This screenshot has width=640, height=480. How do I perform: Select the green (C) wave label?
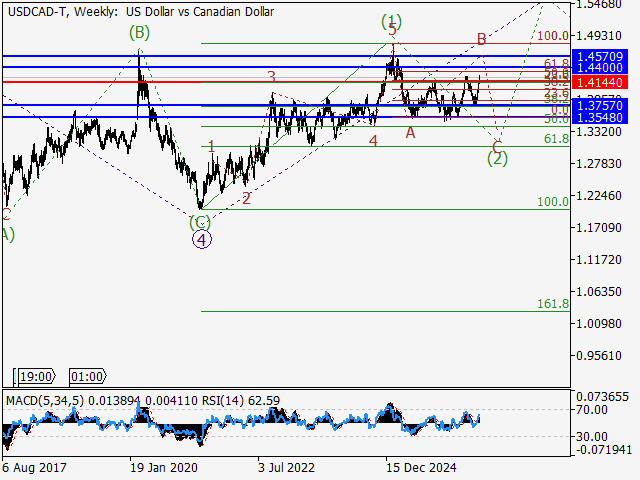pos(200,223)
